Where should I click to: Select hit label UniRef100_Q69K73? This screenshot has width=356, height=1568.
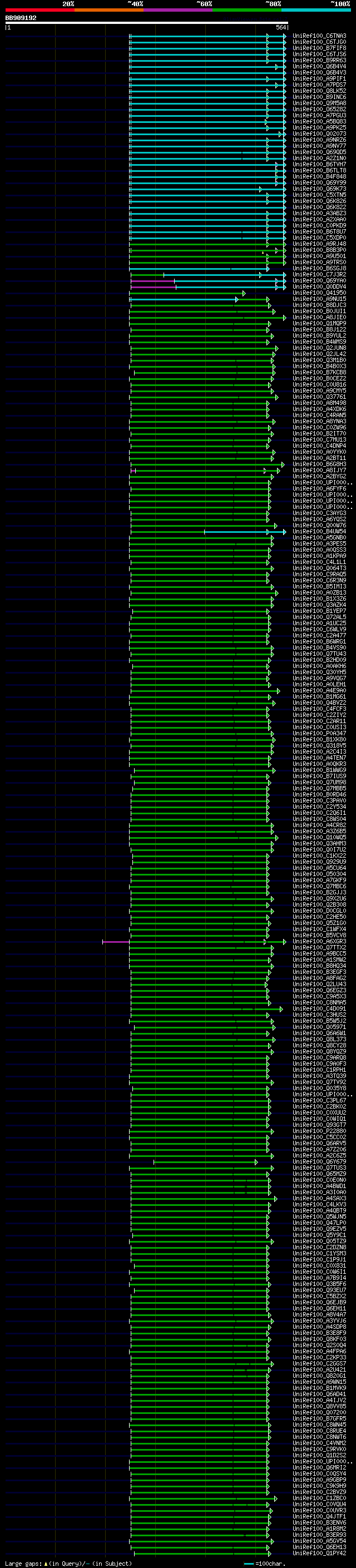(319, 189)
